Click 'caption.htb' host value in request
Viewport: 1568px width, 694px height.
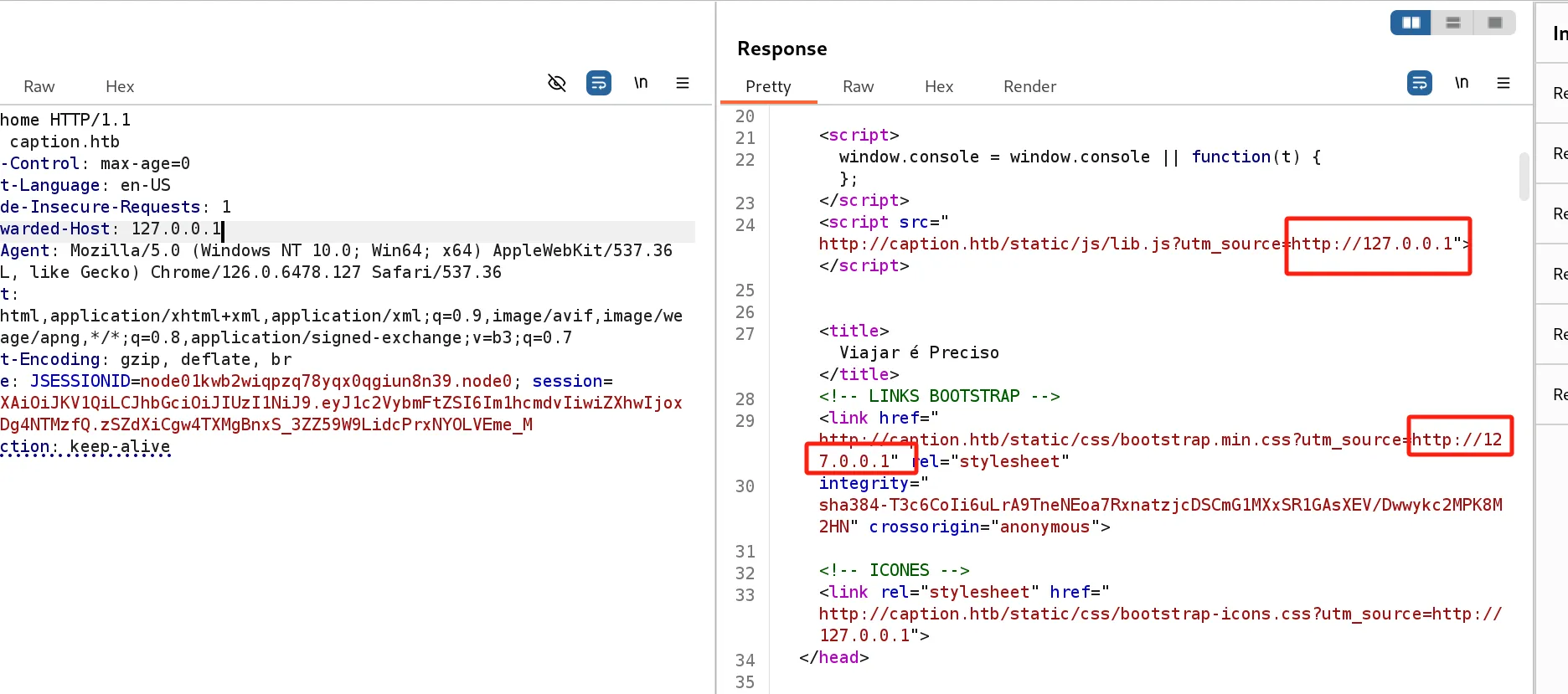pos(64,141)
